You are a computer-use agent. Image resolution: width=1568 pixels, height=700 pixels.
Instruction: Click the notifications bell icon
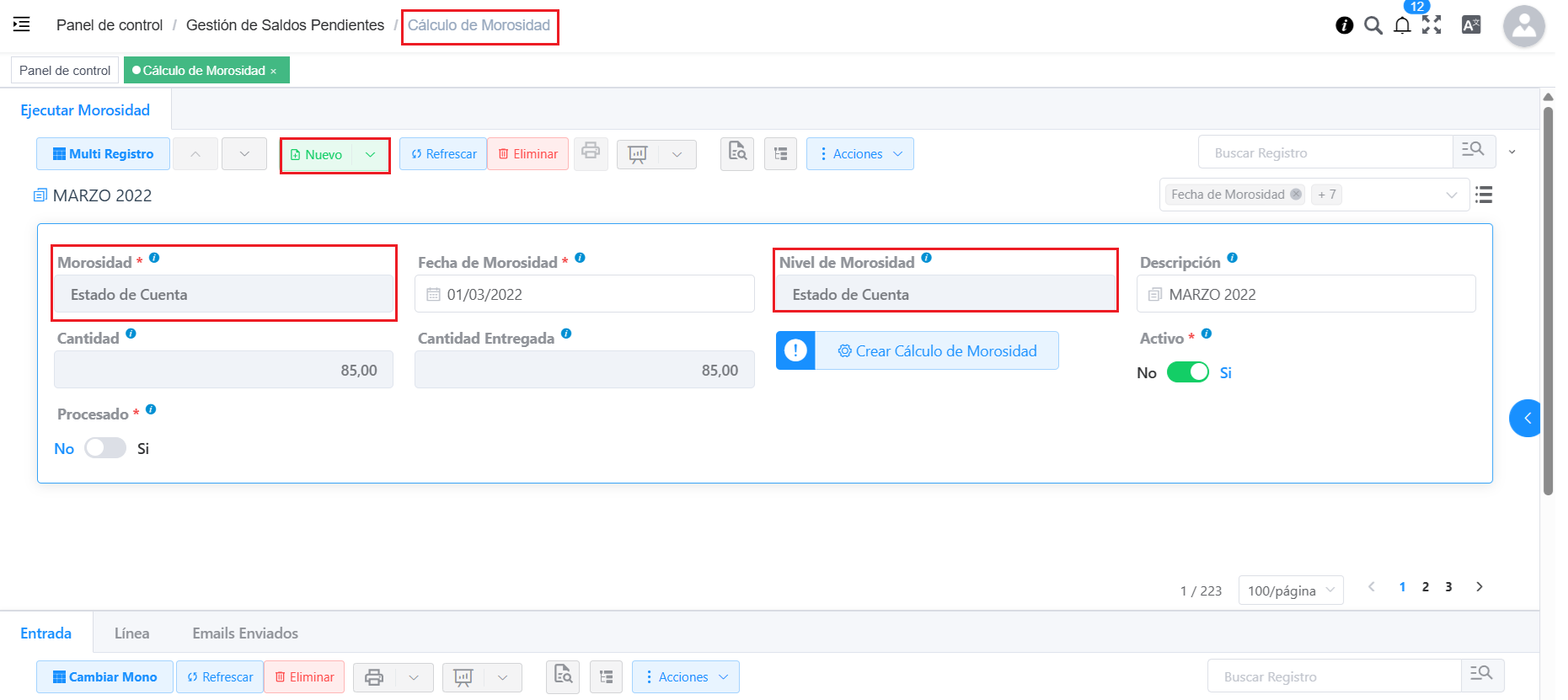pos(1402,25)
